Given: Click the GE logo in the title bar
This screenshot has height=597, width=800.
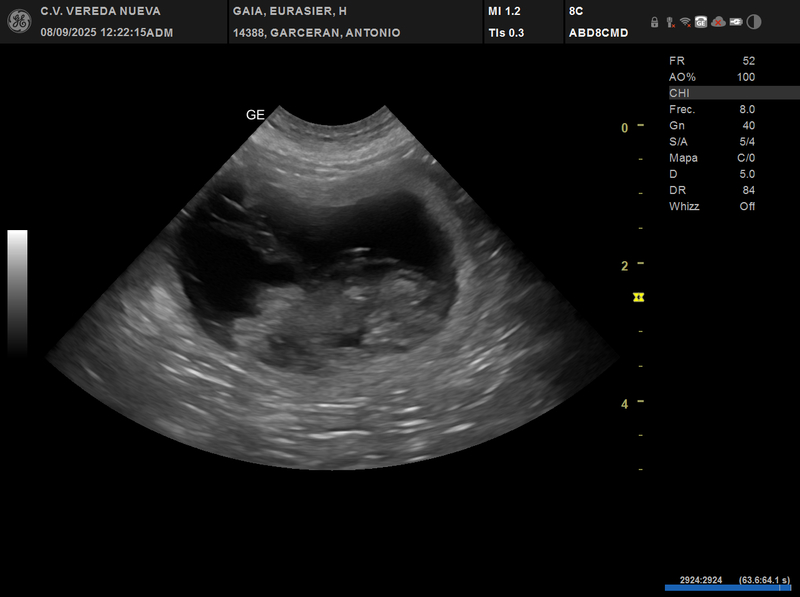Looking at the screenshot, I should [x=19, y=21].
